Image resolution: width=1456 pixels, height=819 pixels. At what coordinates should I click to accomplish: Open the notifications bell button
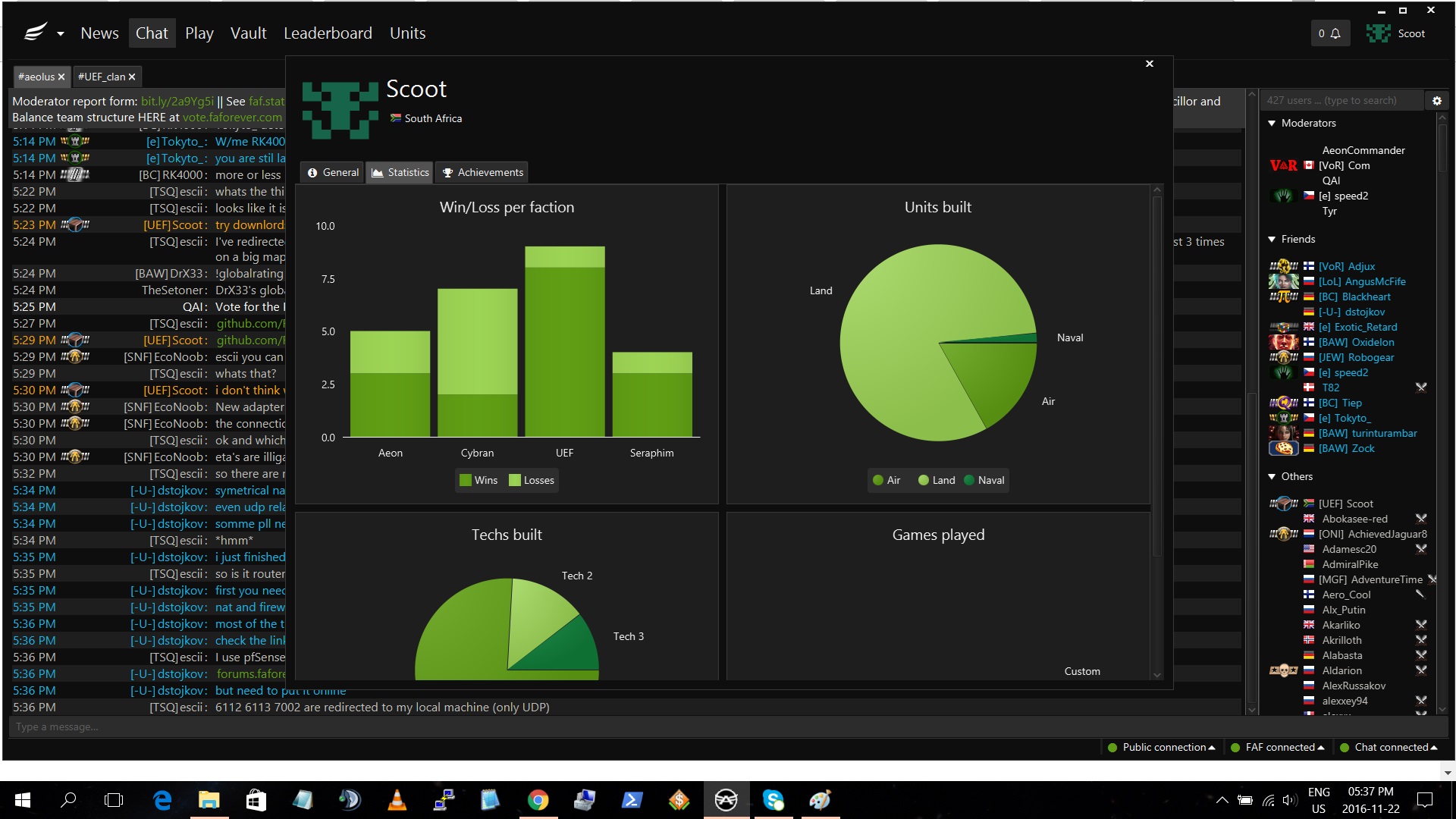pos(1330,33)
